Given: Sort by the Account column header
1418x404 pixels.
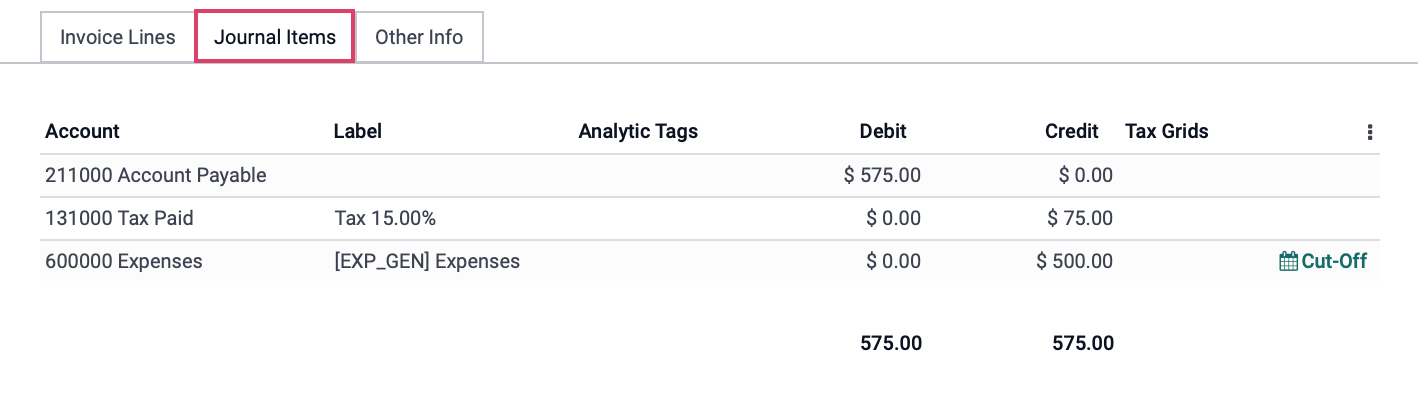Looking at the screenshot, I should tap(82, 131).
